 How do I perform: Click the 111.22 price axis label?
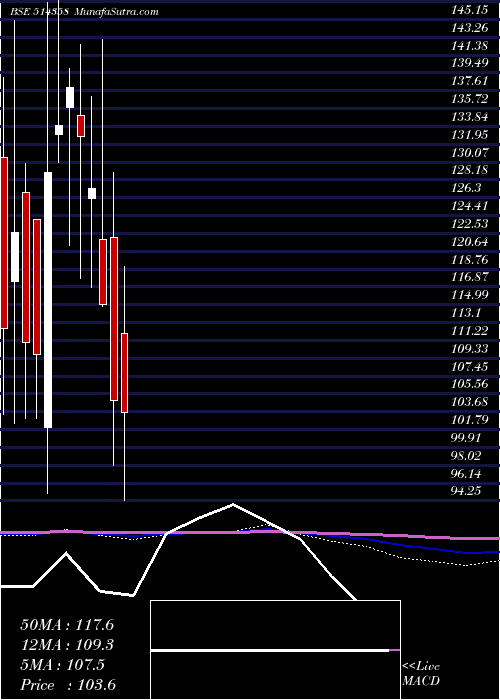(472, 331)
